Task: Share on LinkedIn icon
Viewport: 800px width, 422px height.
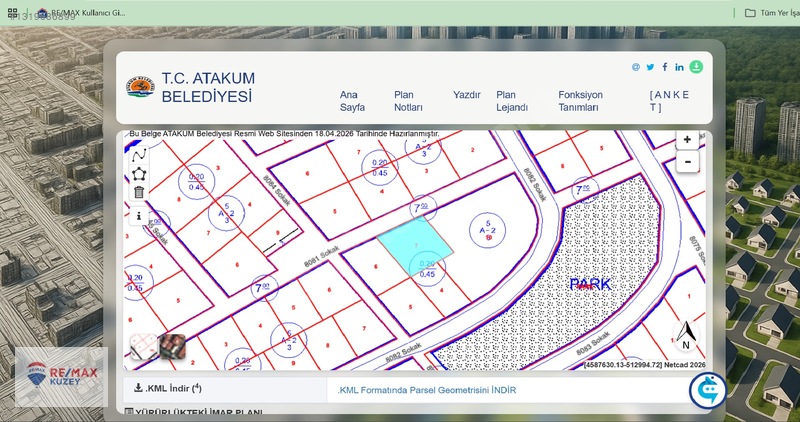Action: coord(679,67)
